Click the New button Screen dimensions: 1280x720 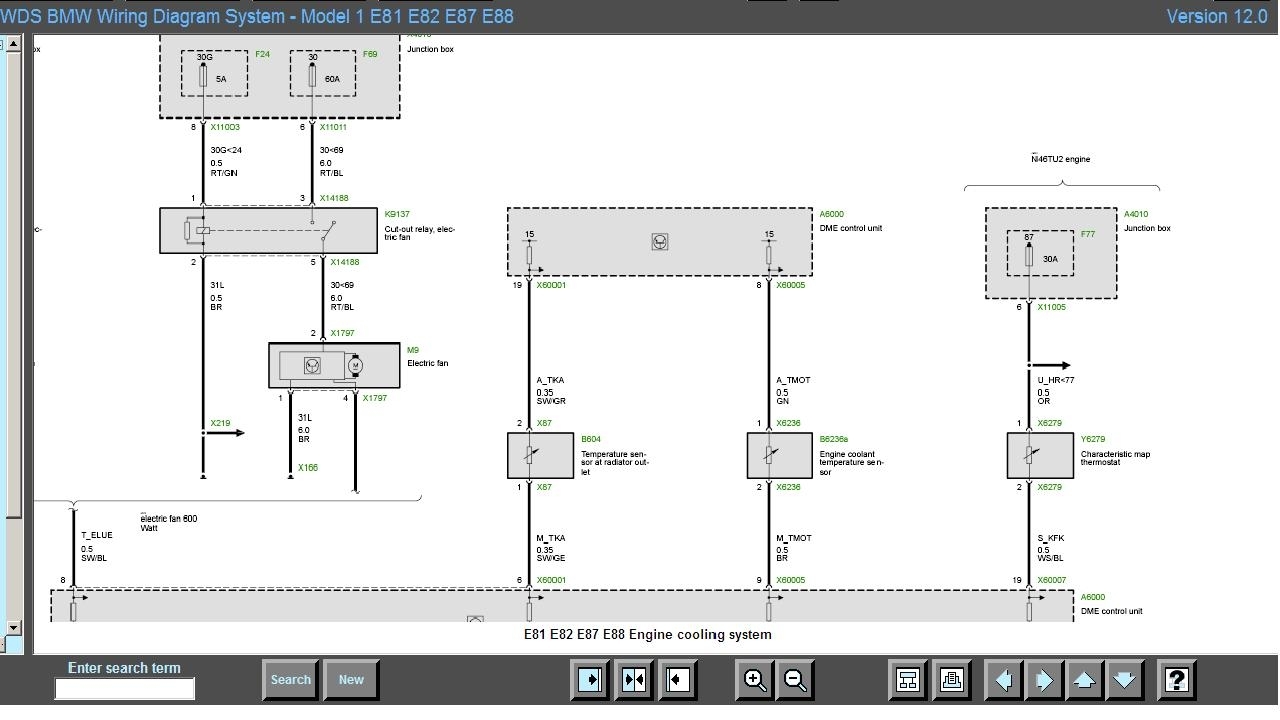coord(351,680)
